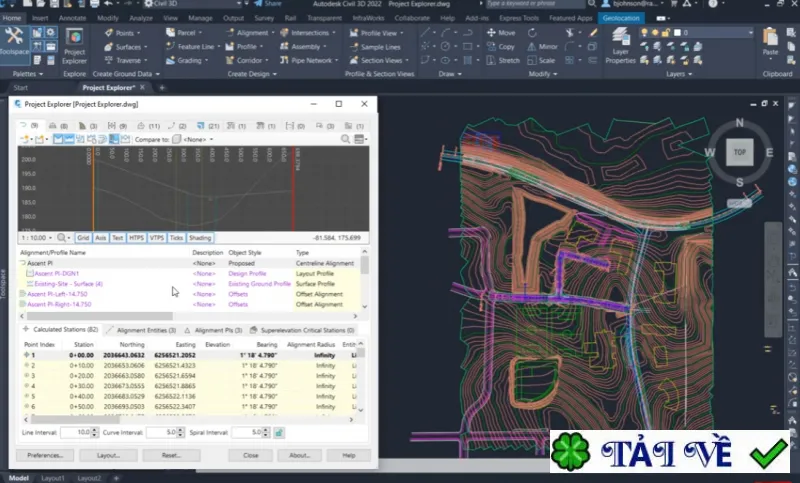Toggle the Shading button in profile view

(x=200, y=238)
